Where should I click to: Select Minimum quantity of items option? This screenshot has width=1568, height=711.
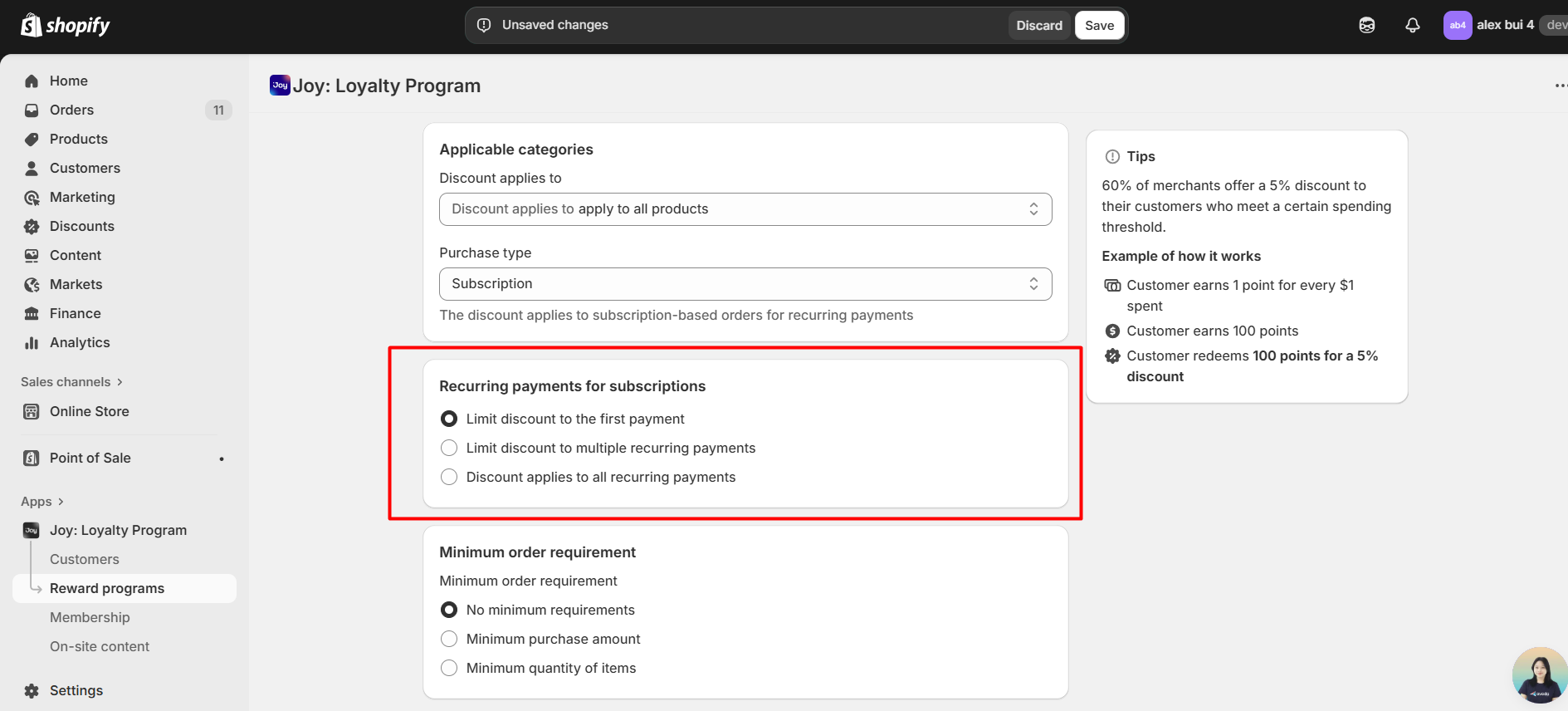pyautogui.click(x=449, y=669)
